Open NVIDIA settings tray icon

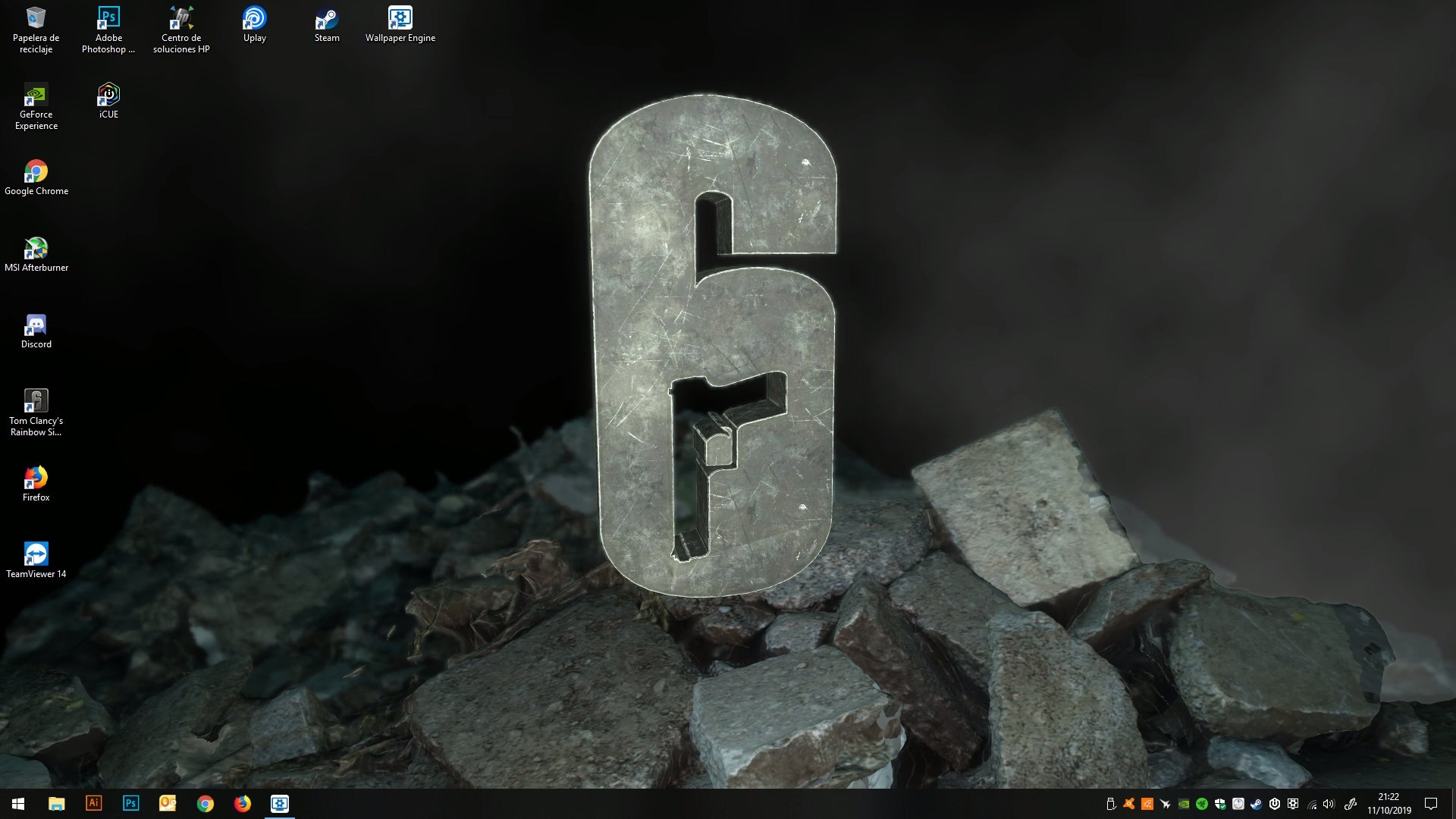tap(1184, 804)
